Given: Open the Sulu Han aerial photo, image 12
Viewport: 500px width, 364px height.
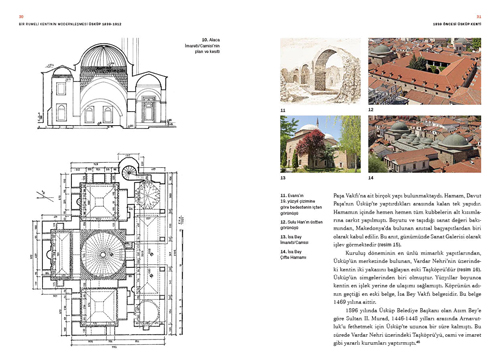Looking at the screenshot, I should 424,71.
